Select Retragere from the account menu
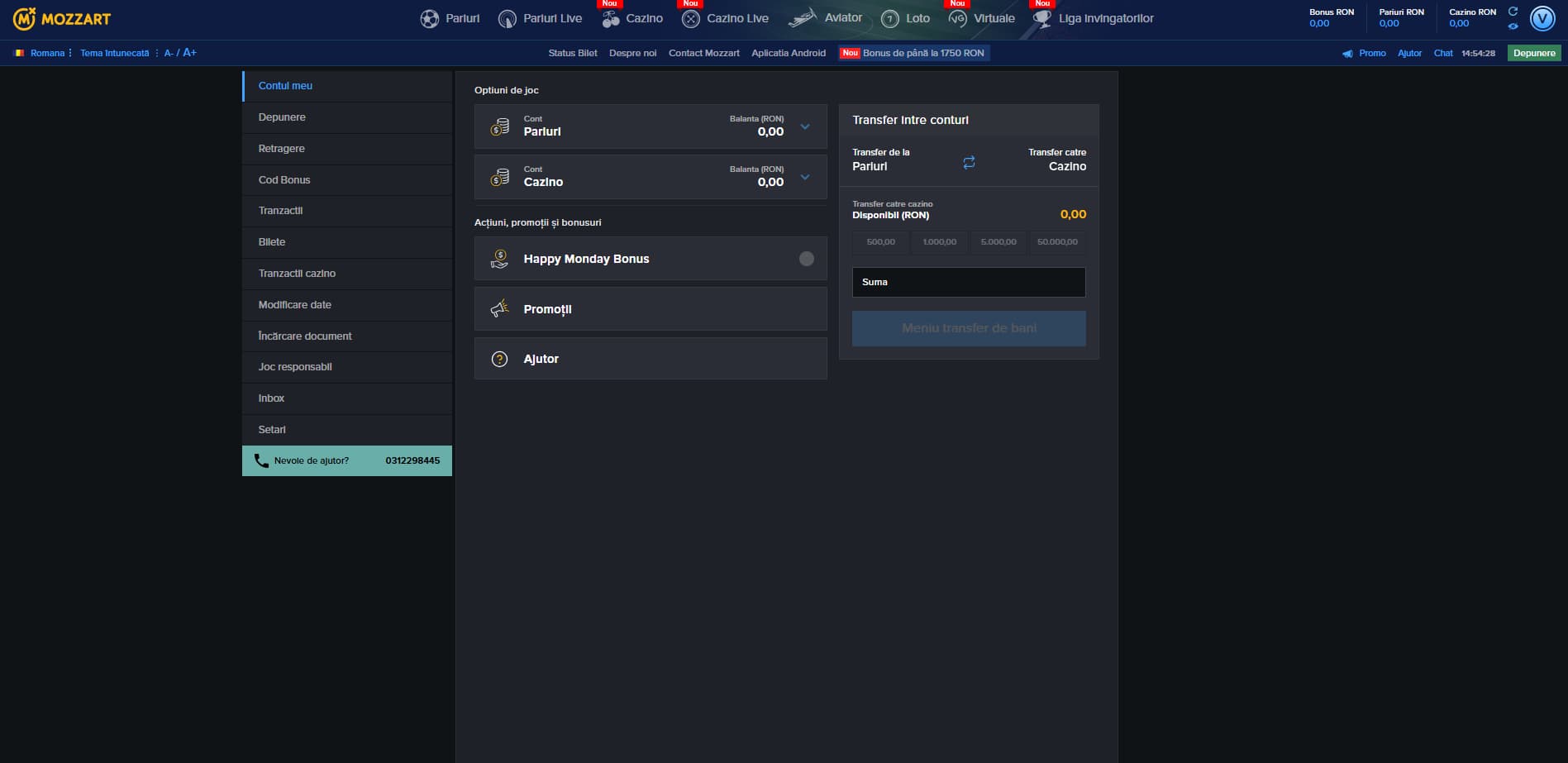 pyautogui.click(x=281, y=149)
